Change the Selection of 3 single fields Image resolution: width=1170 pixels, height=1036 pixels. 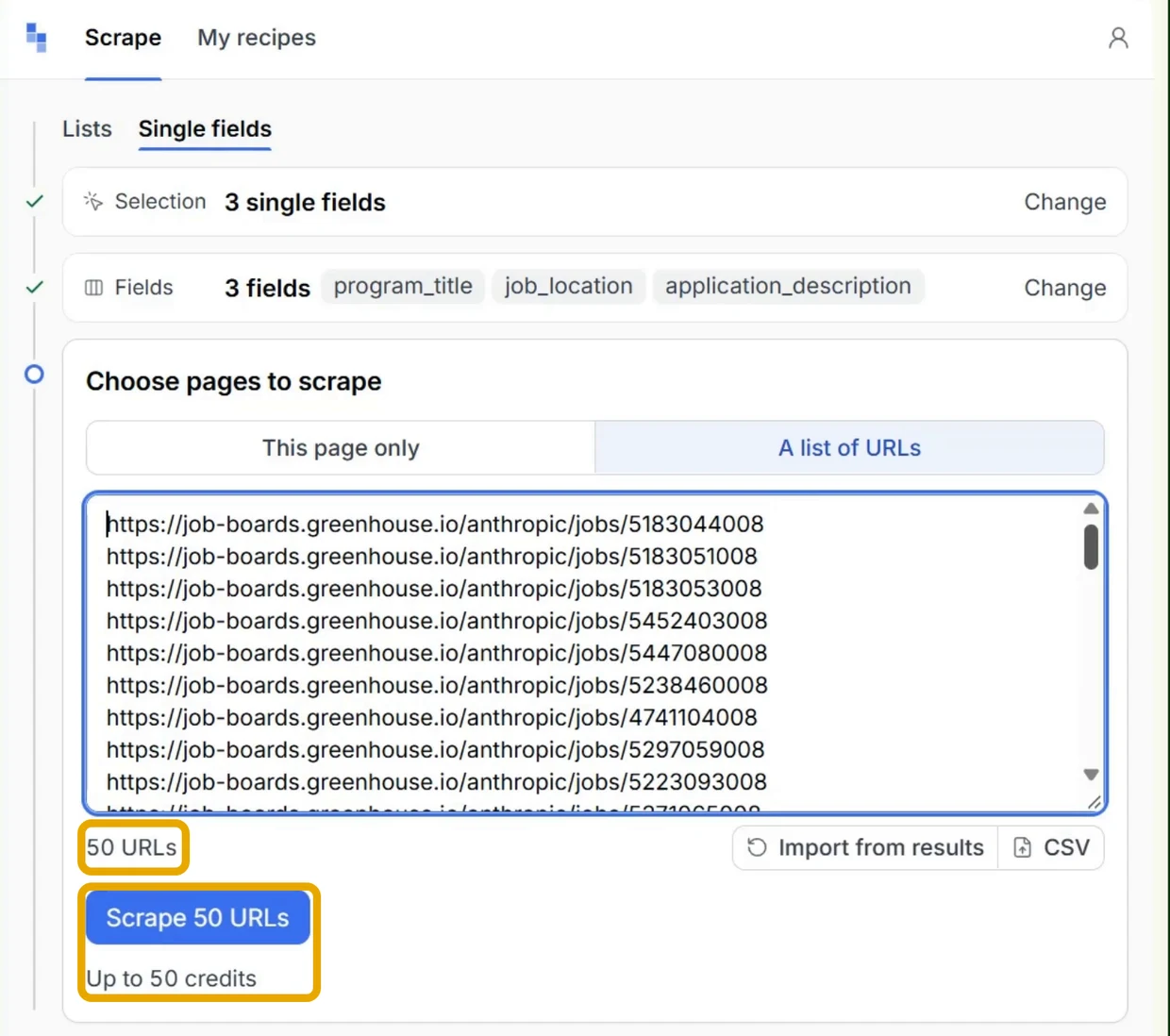(x=1065, y=202)
